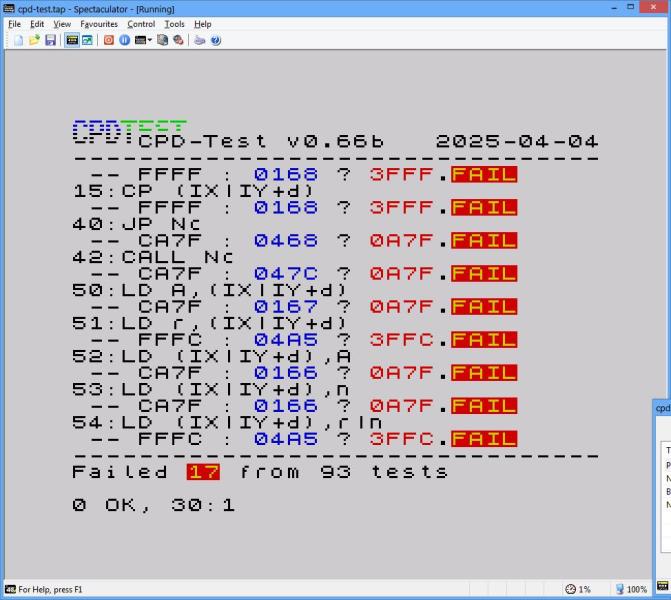Click the tape browser drives icon
Viewport: 671px width, 600px height.
[163, 40]
